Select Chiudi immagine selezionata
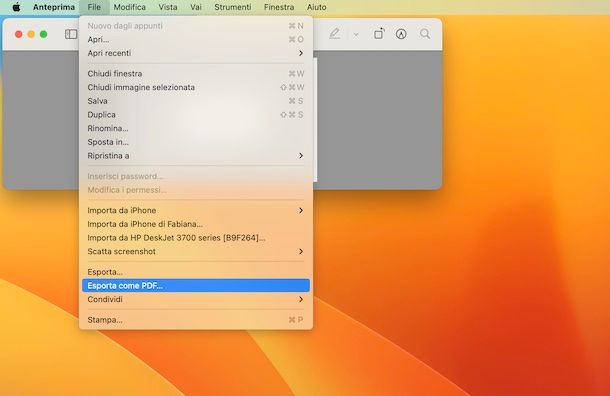This screenshot has width=610, height=396. 196,87
